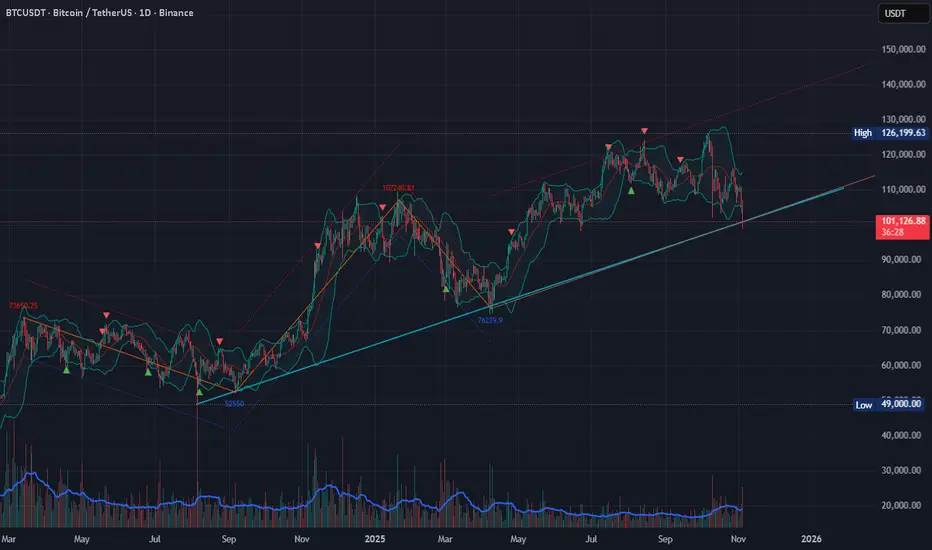Click the topmost red down-triangle sell marker
Screen dimensions: 932x550
644,131
